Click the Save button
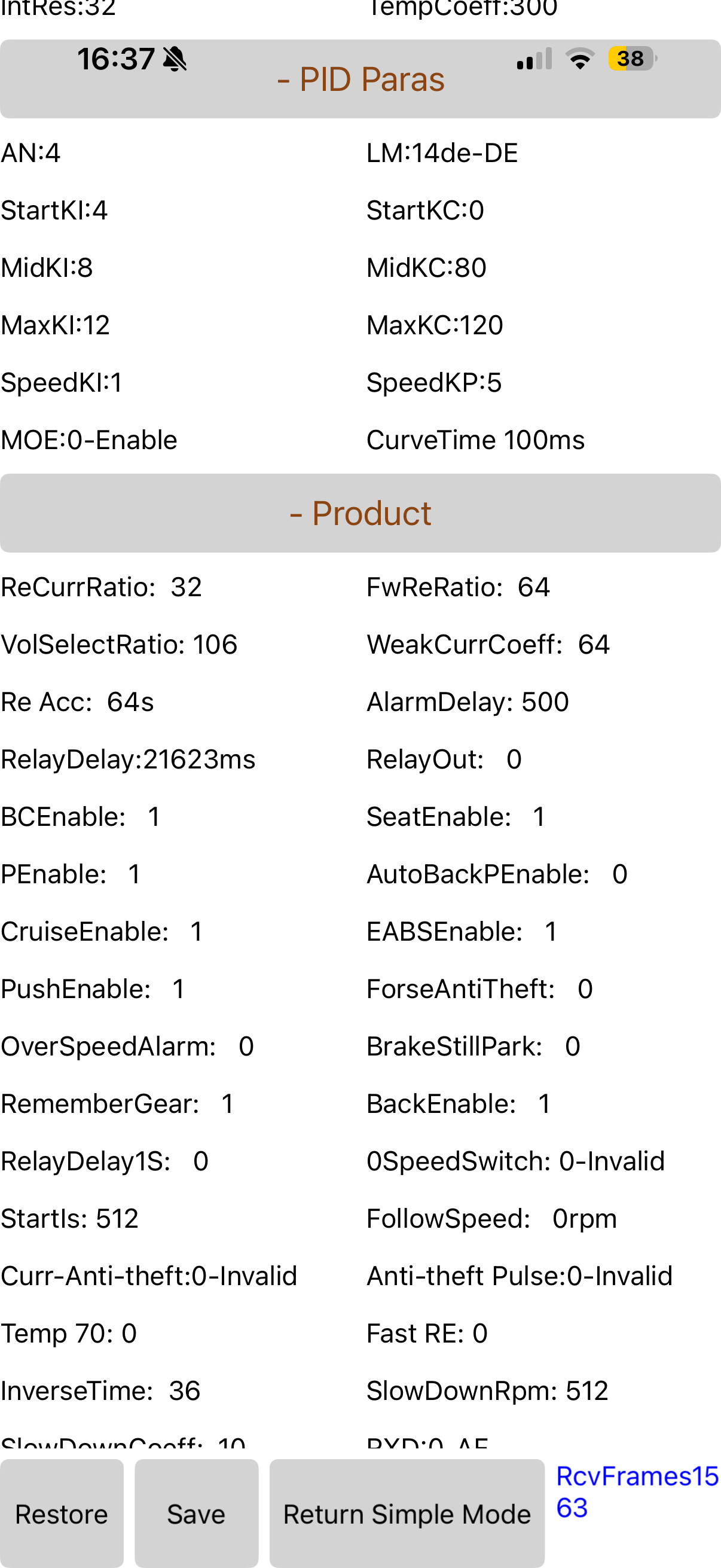 197,1513
